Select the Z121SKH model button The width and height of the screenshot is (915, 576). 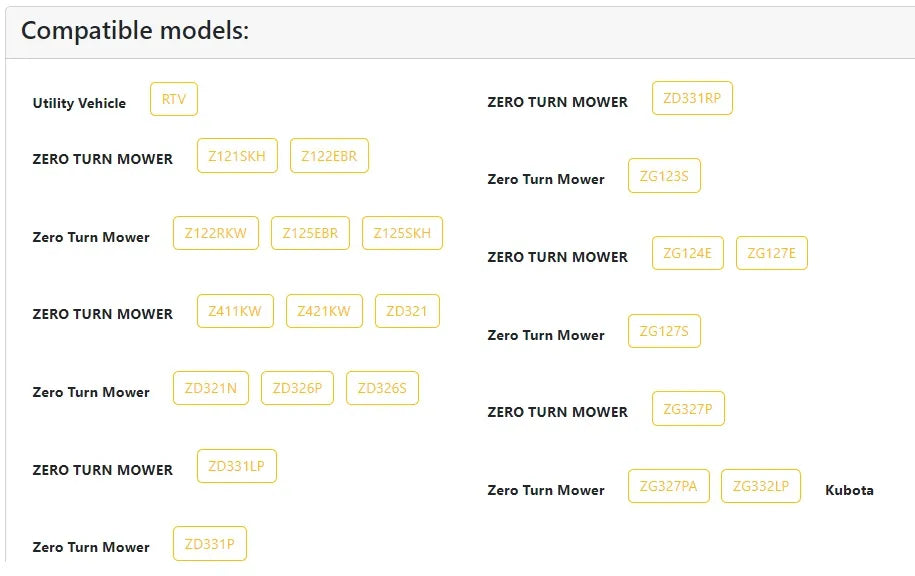coord(237,156)
